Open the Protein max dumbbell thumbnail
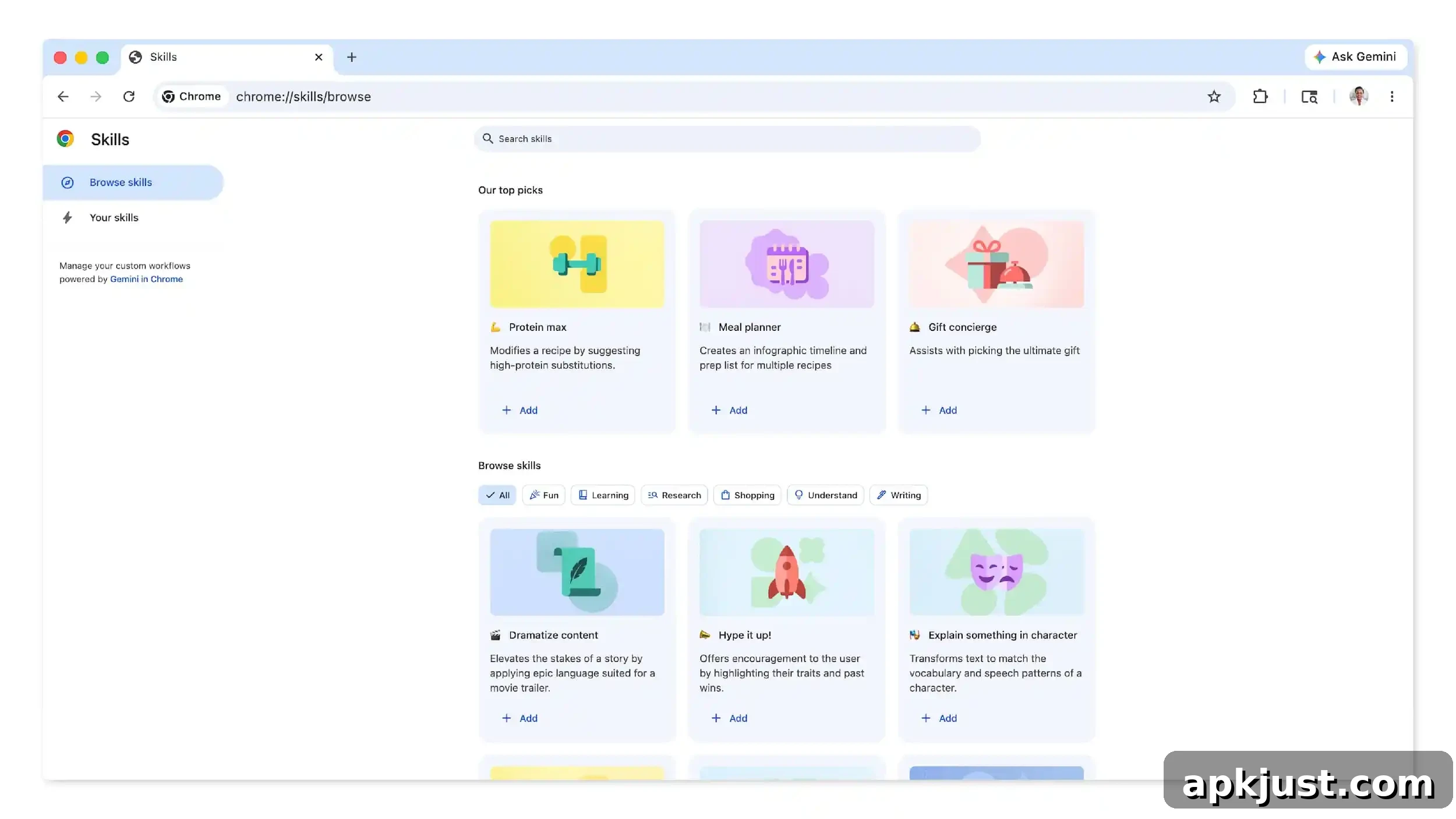Image resolution: width=1456 pixels, height=819 pixels. [x=577, y=264]
